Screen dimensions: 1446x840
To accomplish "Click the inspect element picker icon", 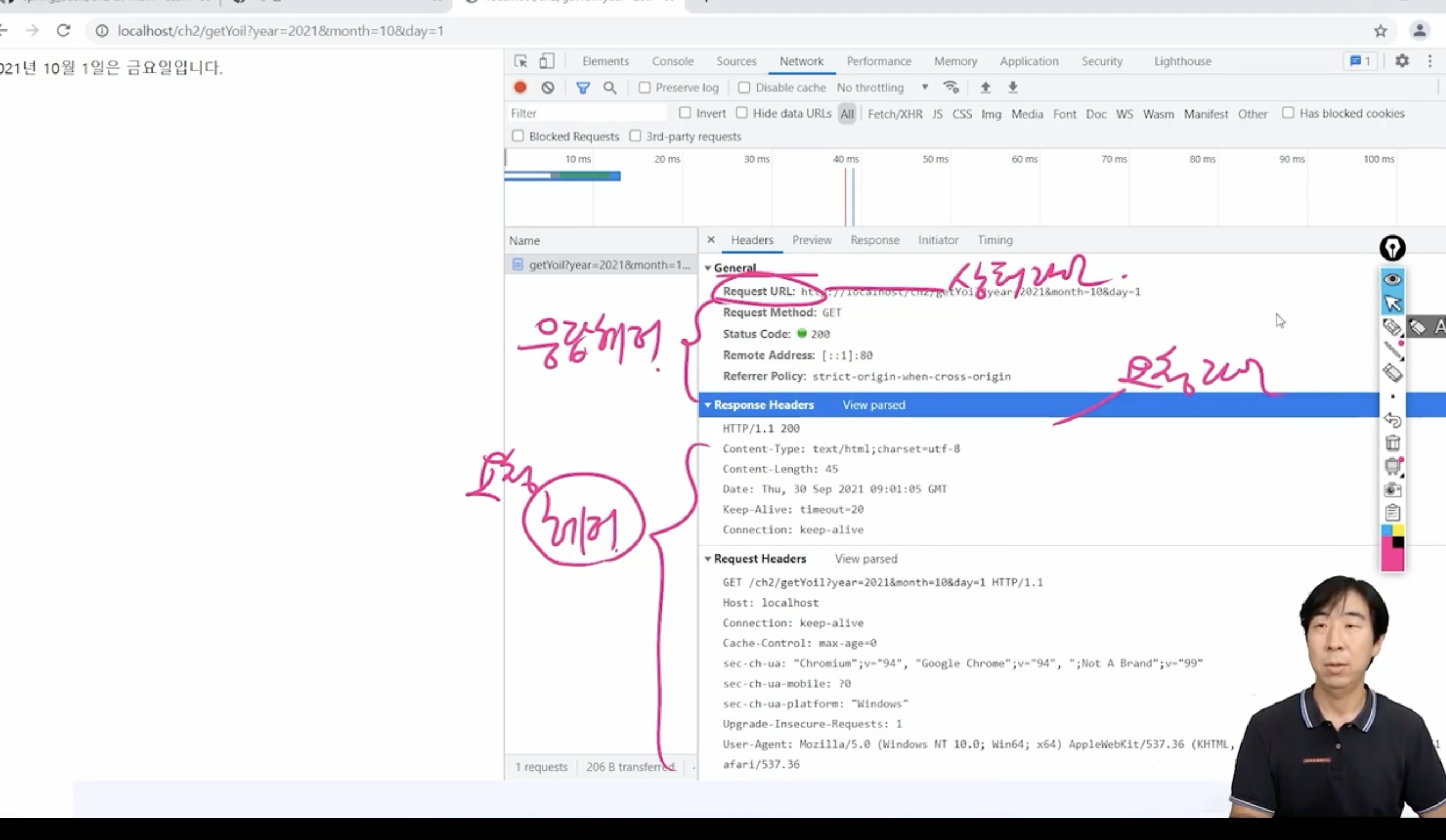I will [521, 61].
